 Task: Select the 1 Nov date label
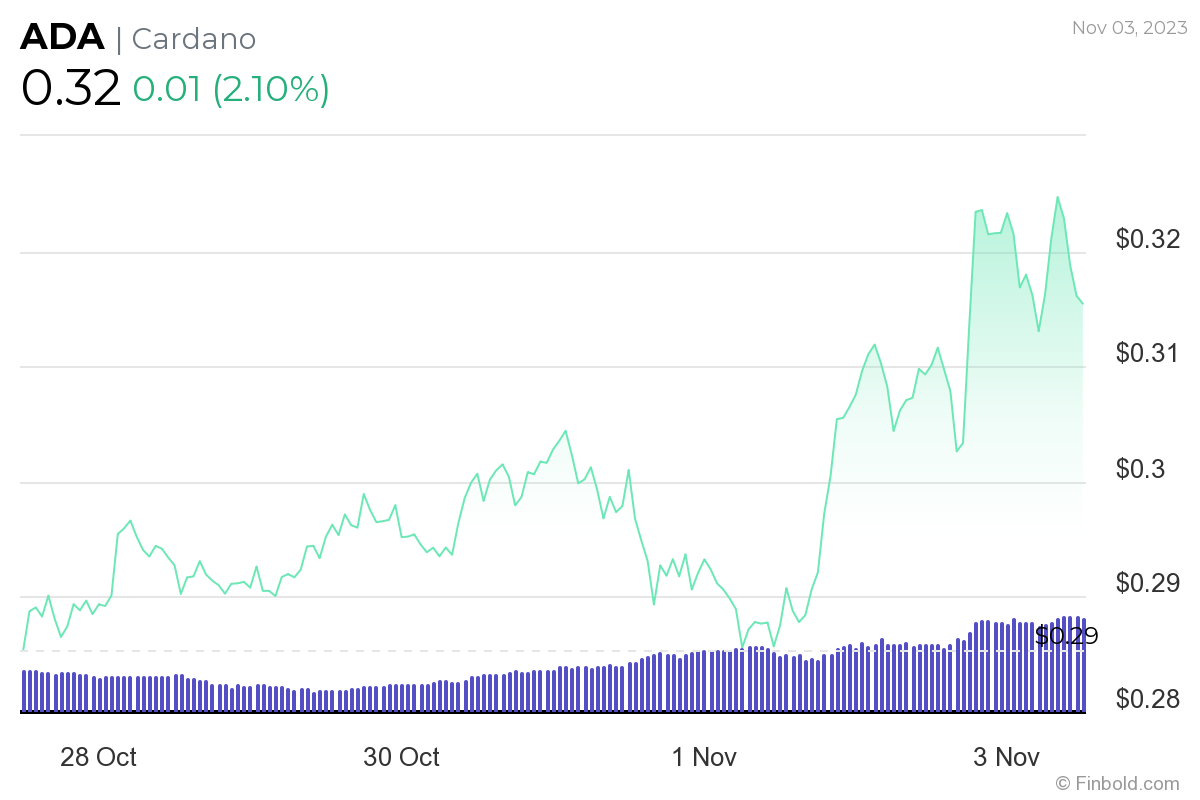coord(704,757)
